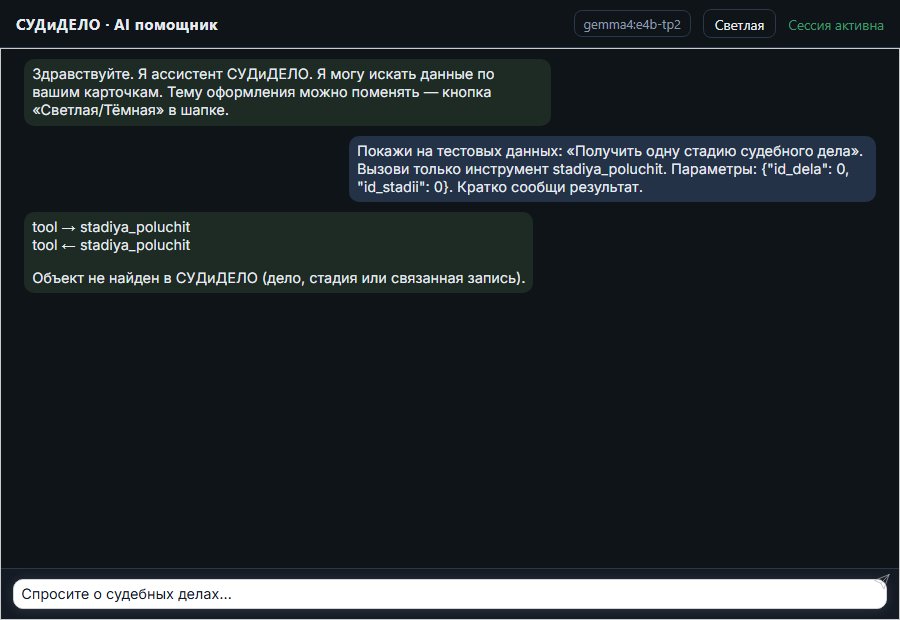Click the tool → stadiya_poluchit call line
900x620 pixels.
pyautogui.click(x=111, y=227)
